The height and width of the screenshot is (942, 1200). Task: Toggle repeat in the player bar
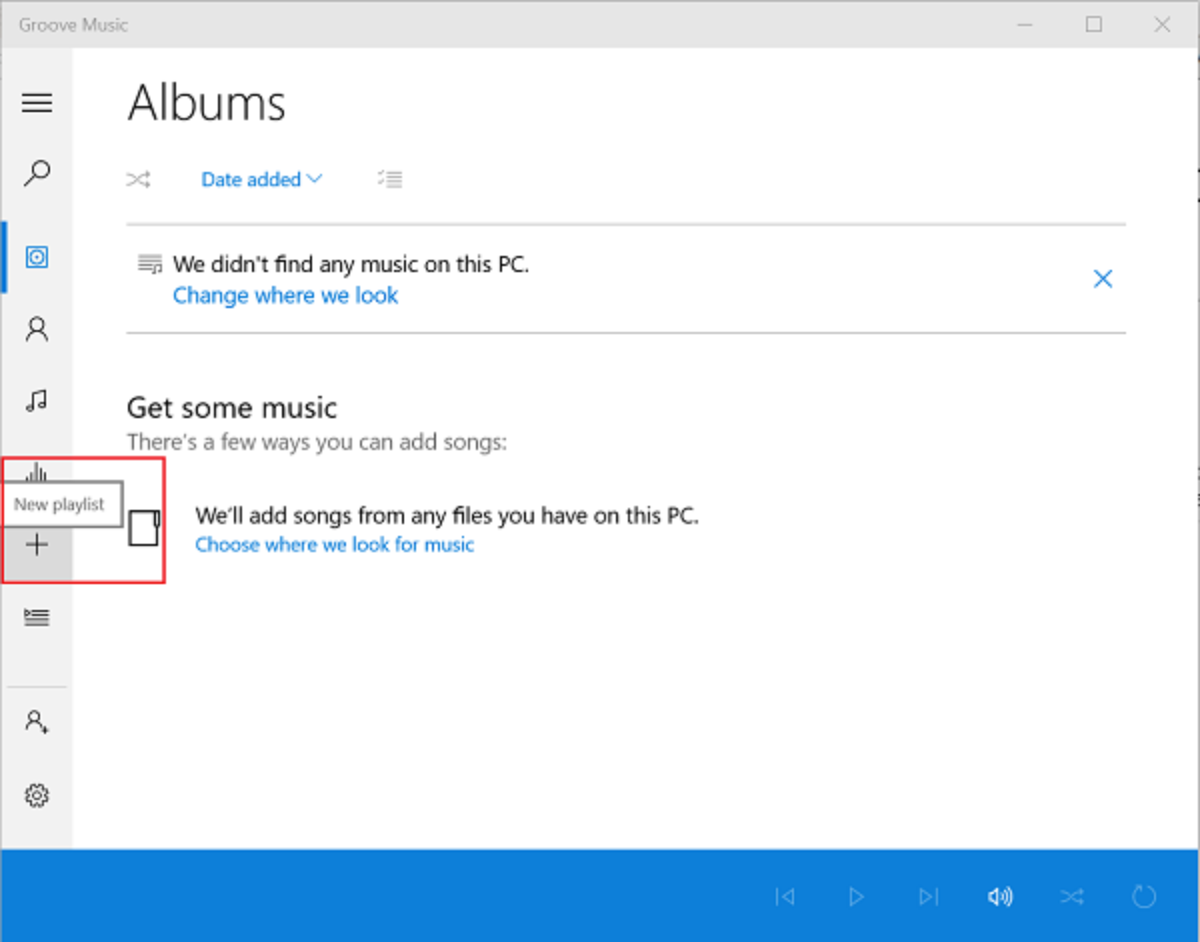(1145, 897)
